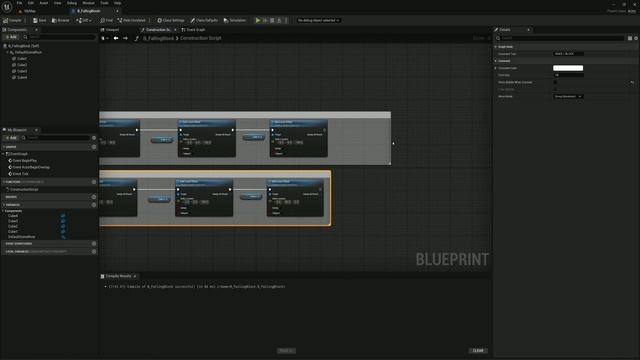The image size is (640, 360).
Task: Open the Debug menu
Action: [72, 3]
